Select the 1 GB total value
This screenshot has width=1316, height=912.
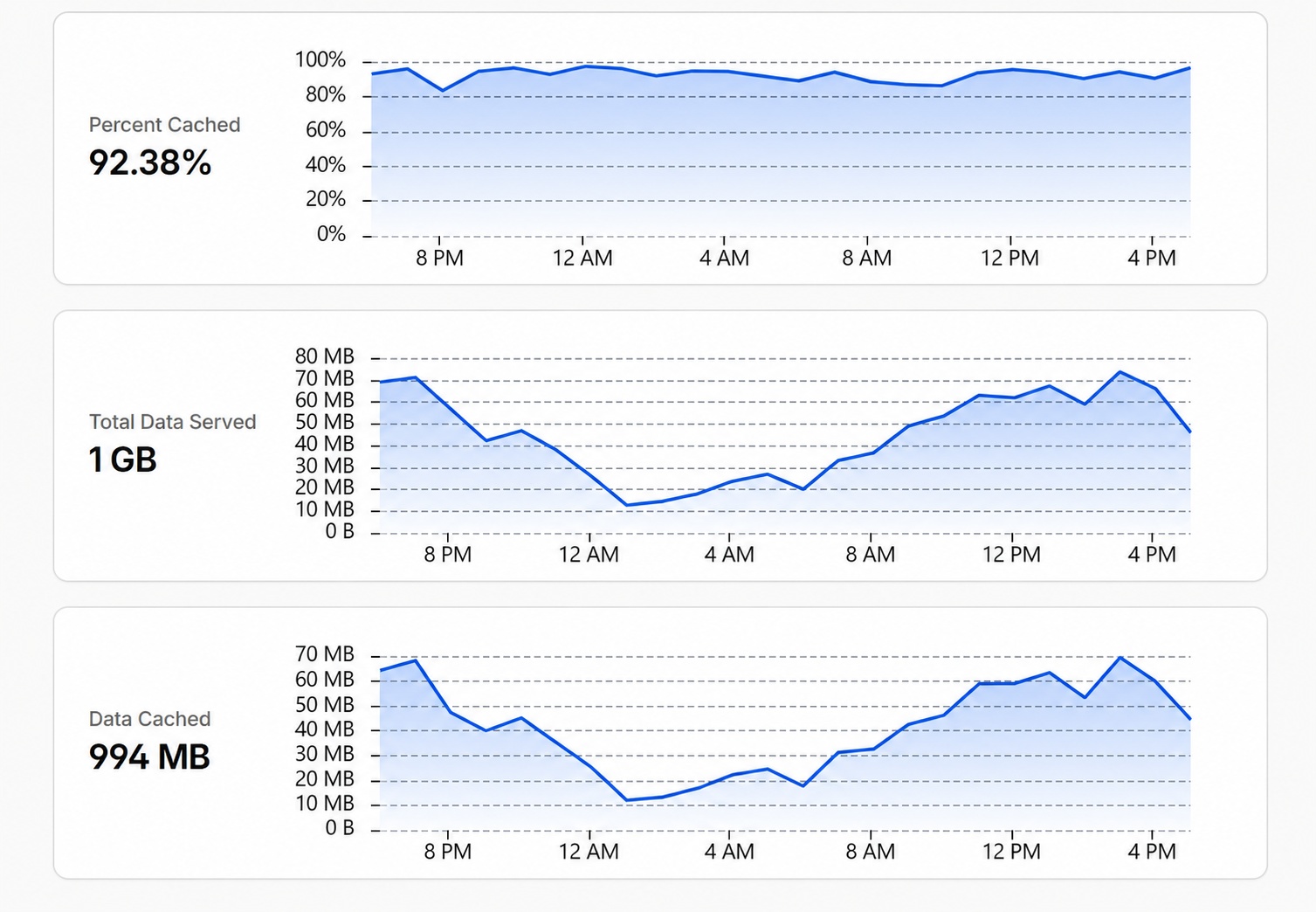click(123, 459)
